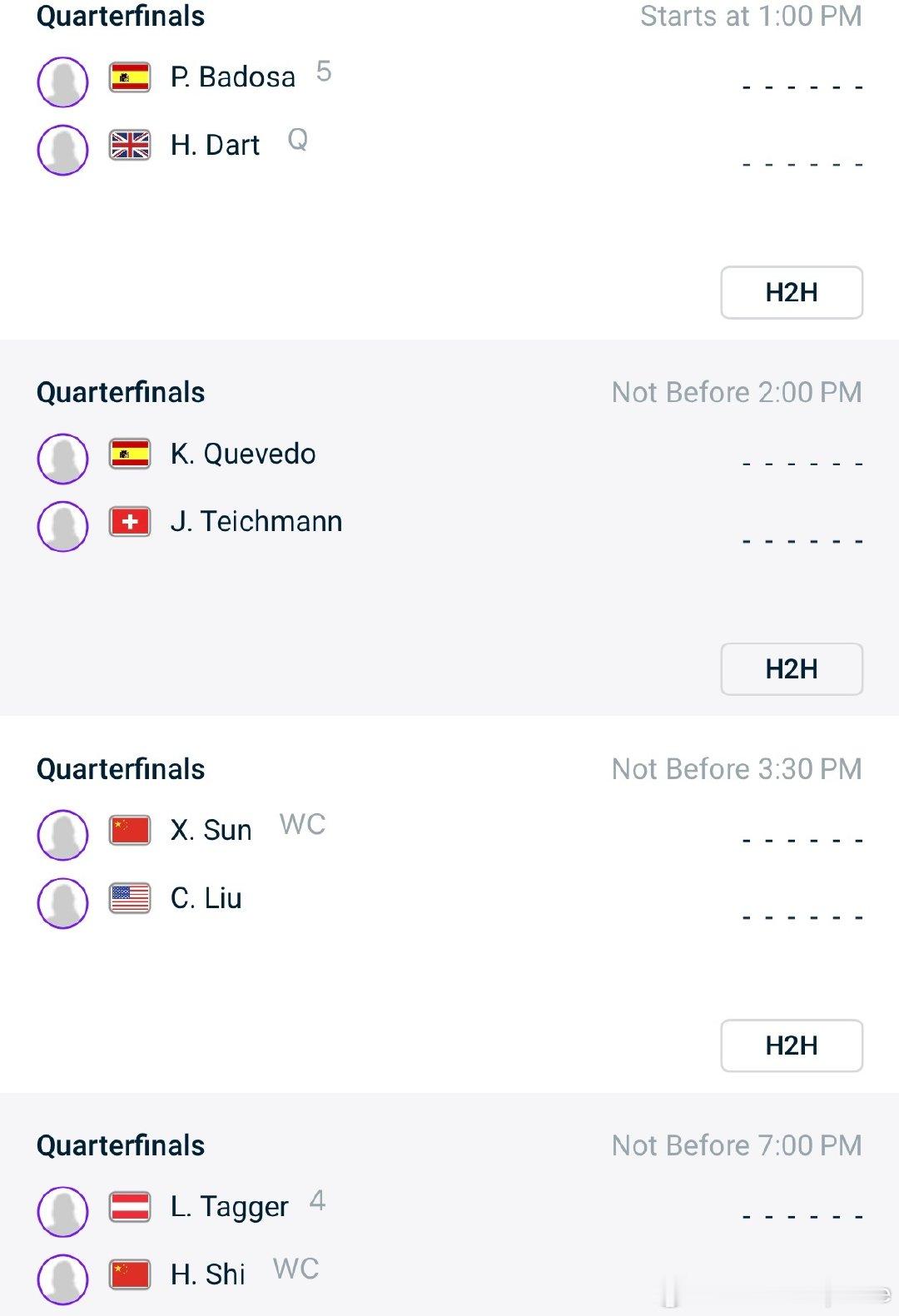Select L. Tagger's profile avatar

(x=63, y=1212)
